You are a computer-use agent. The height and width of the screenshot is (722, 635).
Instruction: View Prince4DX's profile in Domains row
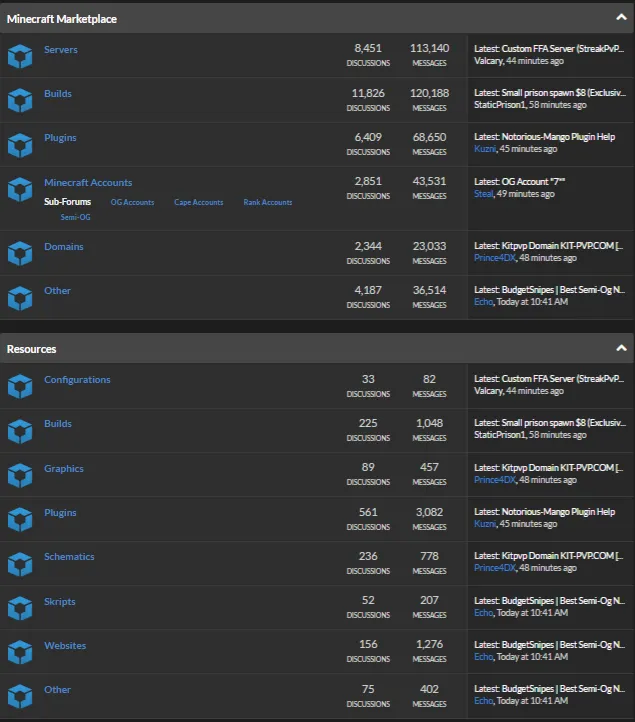[x=495, y=258]
